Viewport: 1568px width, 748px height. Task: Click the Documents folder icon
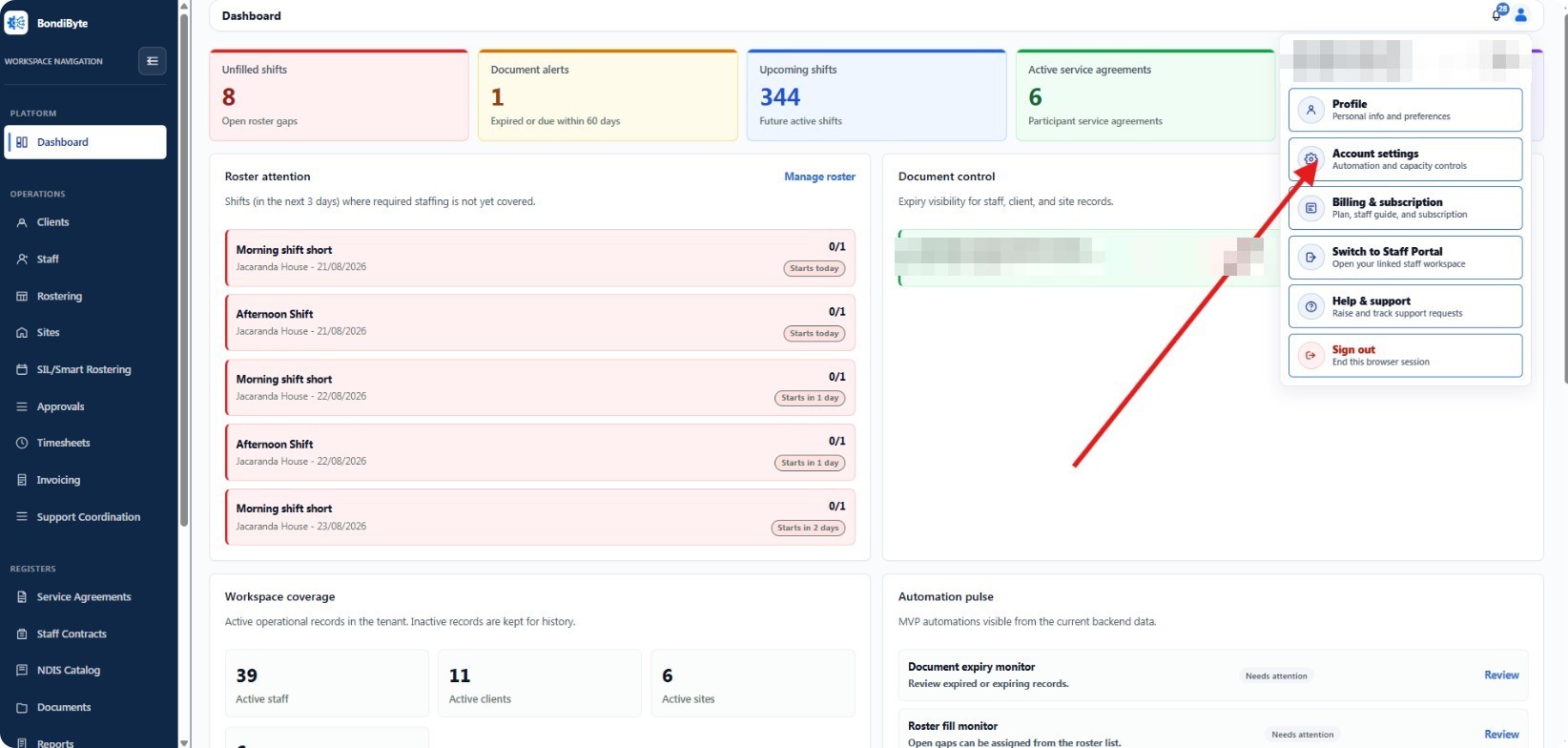tap(22, 708)
